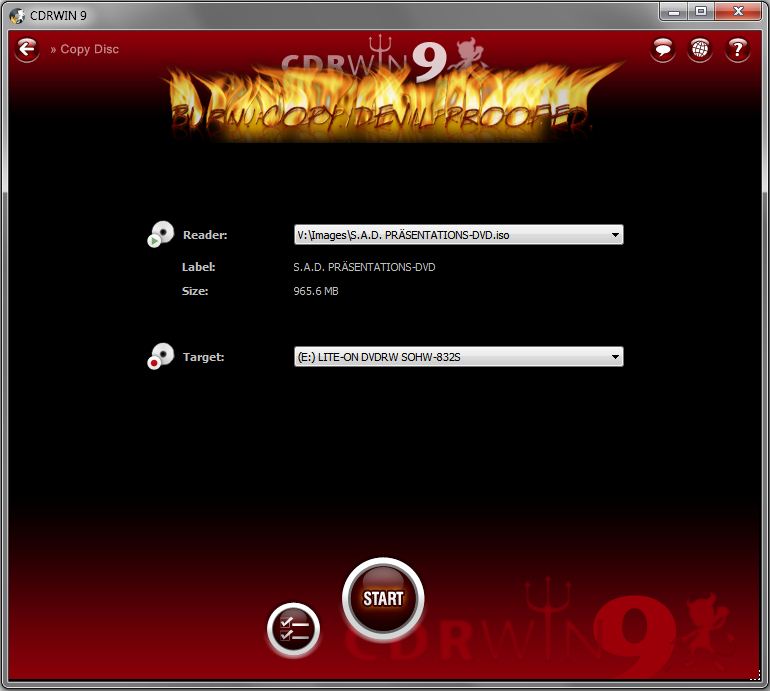Open help with the question mark icon

[738, 48]
